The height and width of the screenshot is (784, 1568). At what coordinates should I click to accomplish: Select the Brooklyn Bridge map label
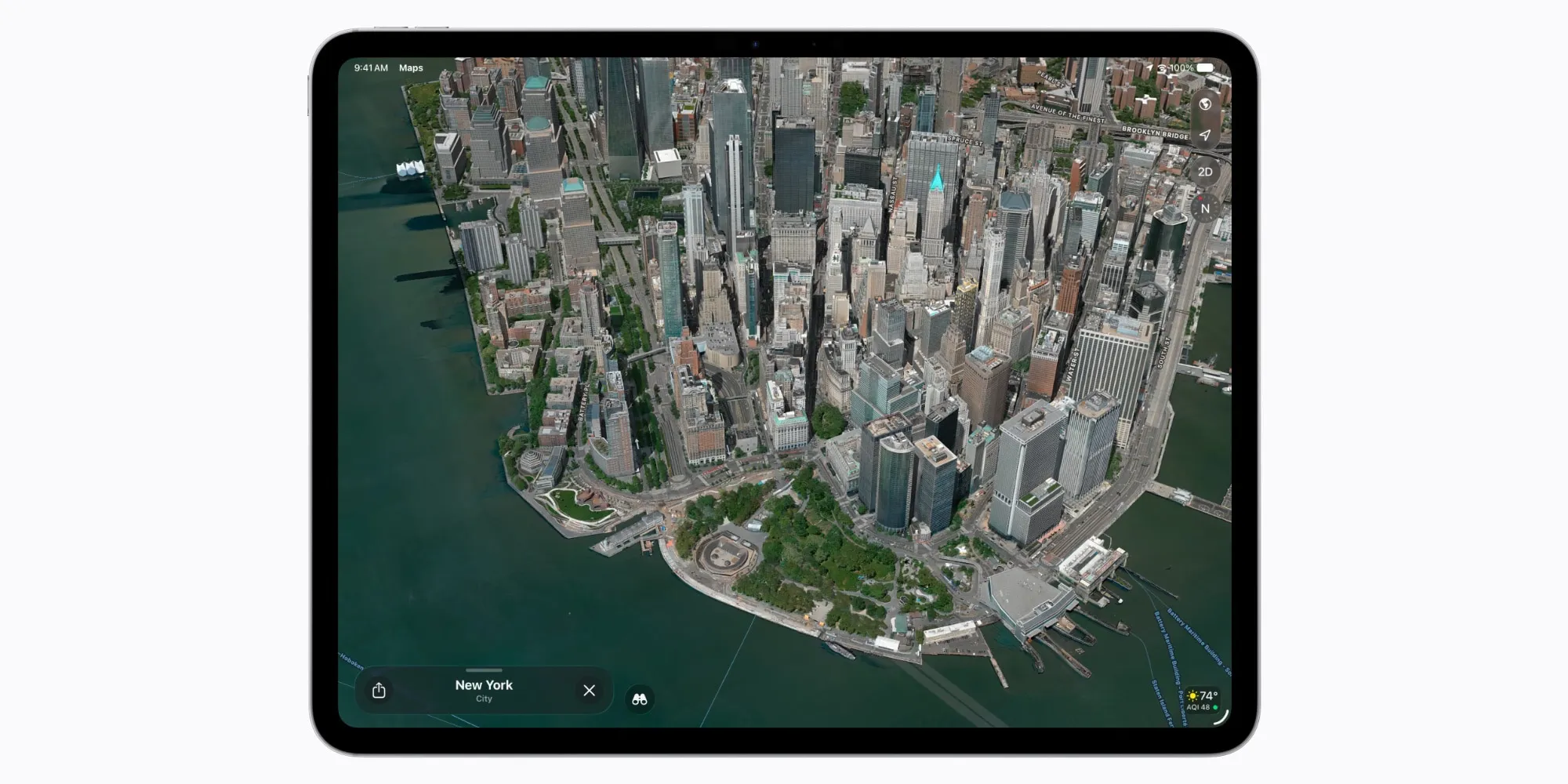[x=1155, y=132]
